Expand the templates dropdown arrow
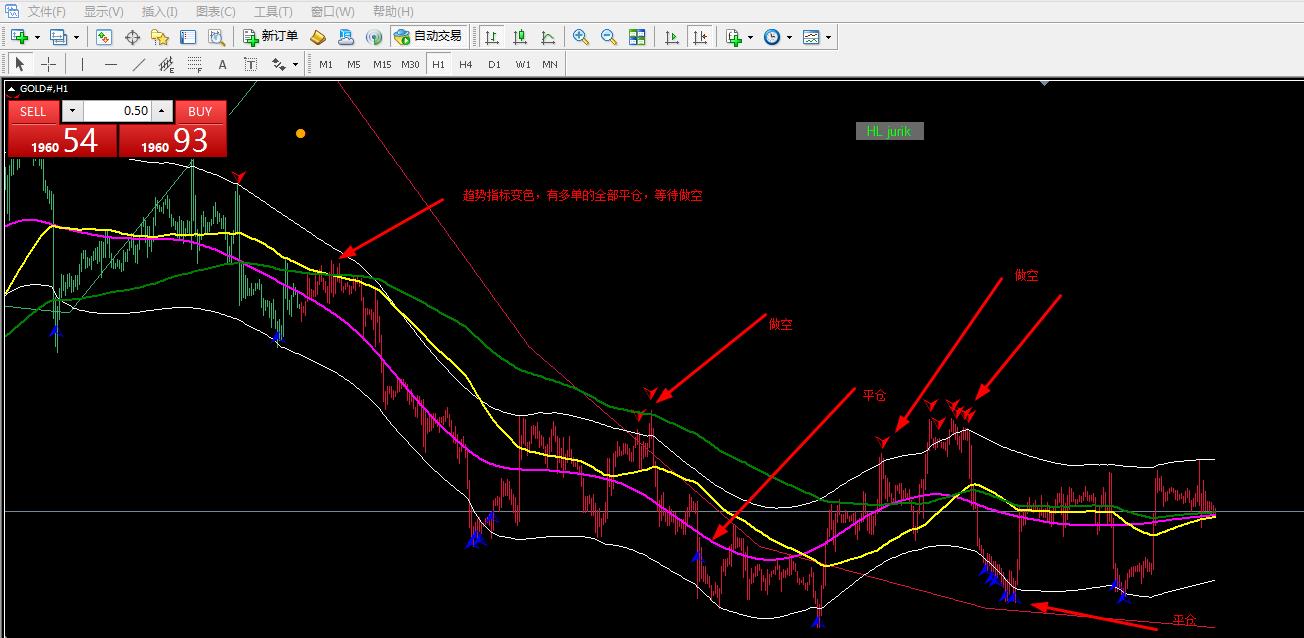The image size is (1304, 638). click(829, 37)
